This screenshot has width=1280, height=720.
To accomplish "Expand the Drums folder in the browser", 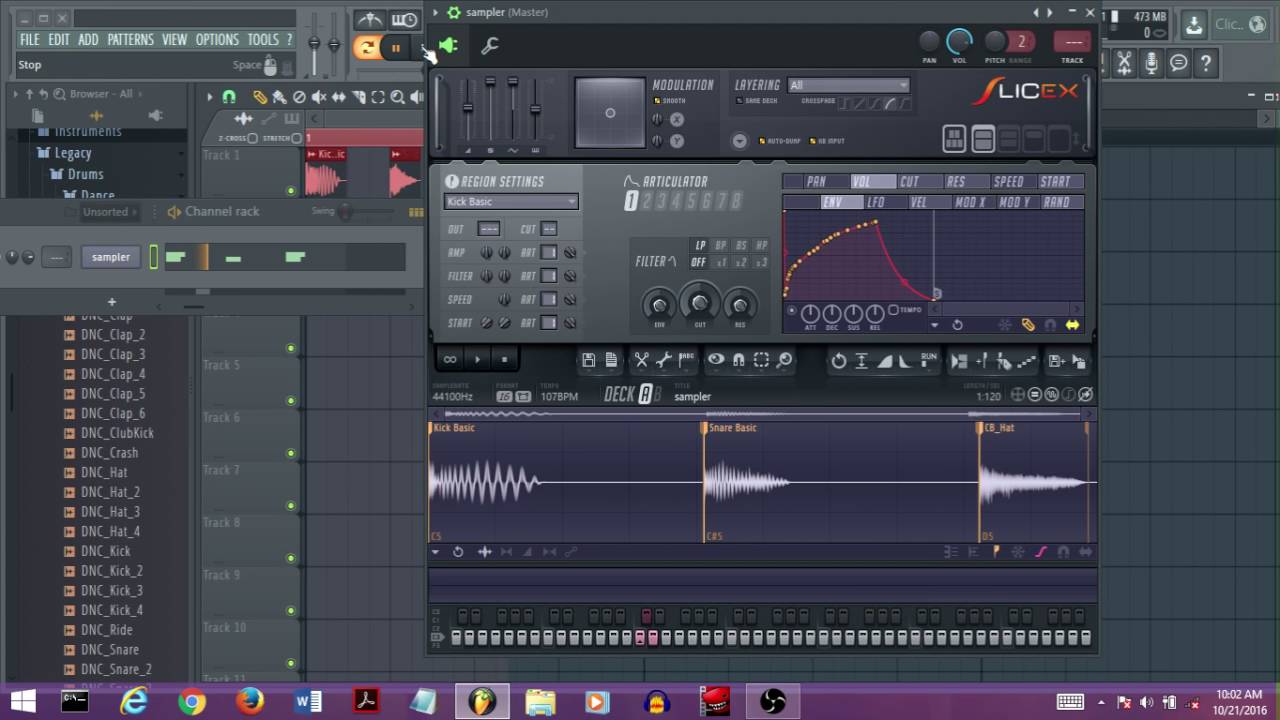I will coord(85,174).
